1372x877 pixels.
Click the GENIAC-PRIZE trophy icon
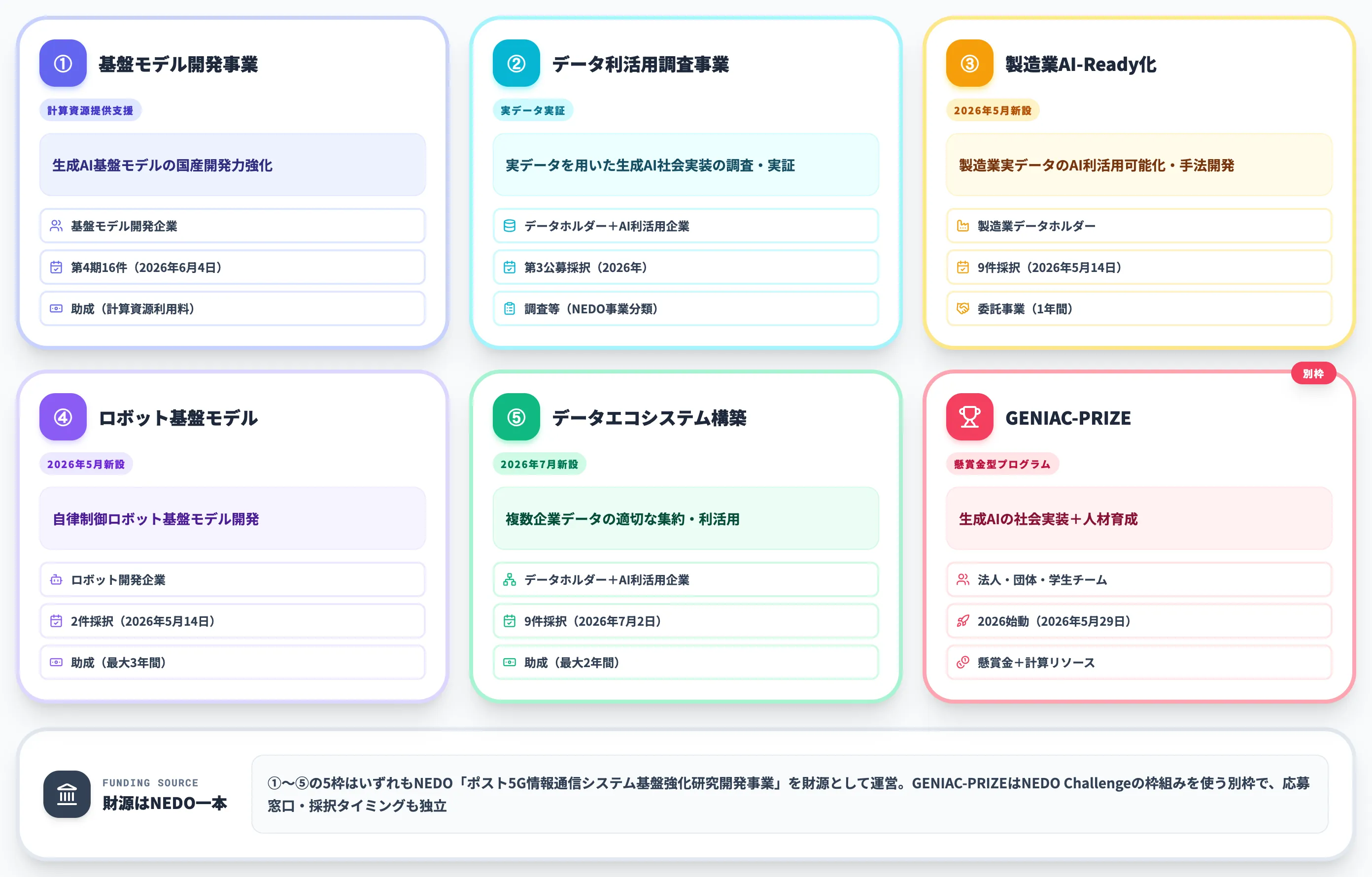pos(970,417)
